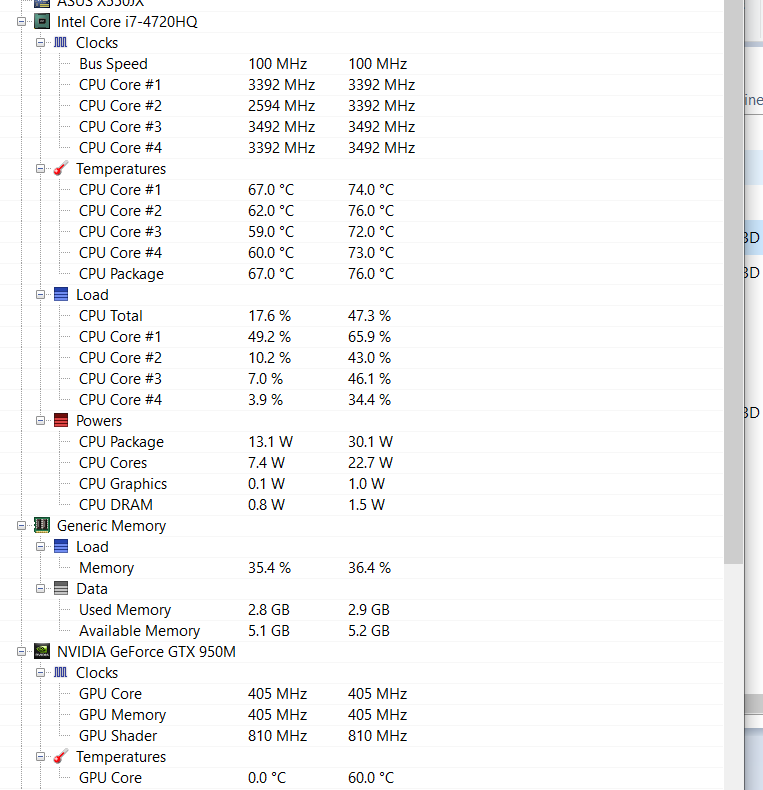The image size is (763, 790).
Task: Click the 2594 MHz Core #2 value
Action: pos(281,106)
